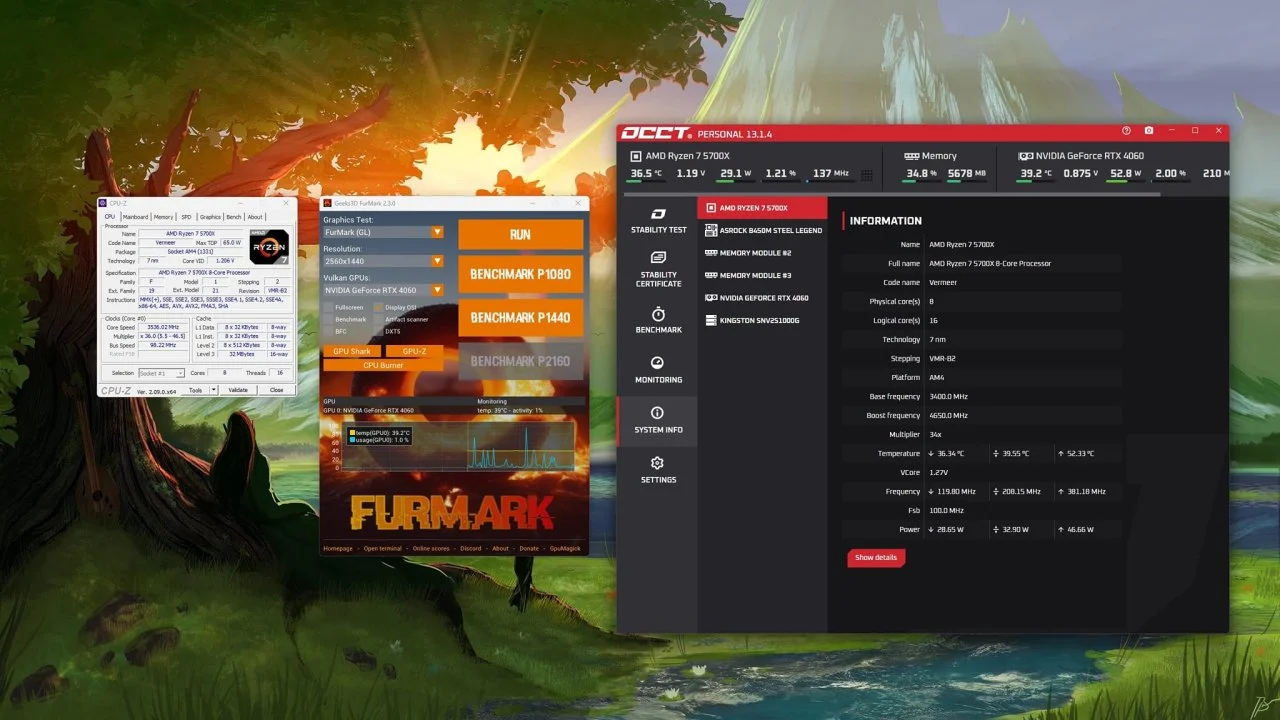Toggle DXT5 checkbox in FurMark
1280x720 pixels.
pos(378,331)
